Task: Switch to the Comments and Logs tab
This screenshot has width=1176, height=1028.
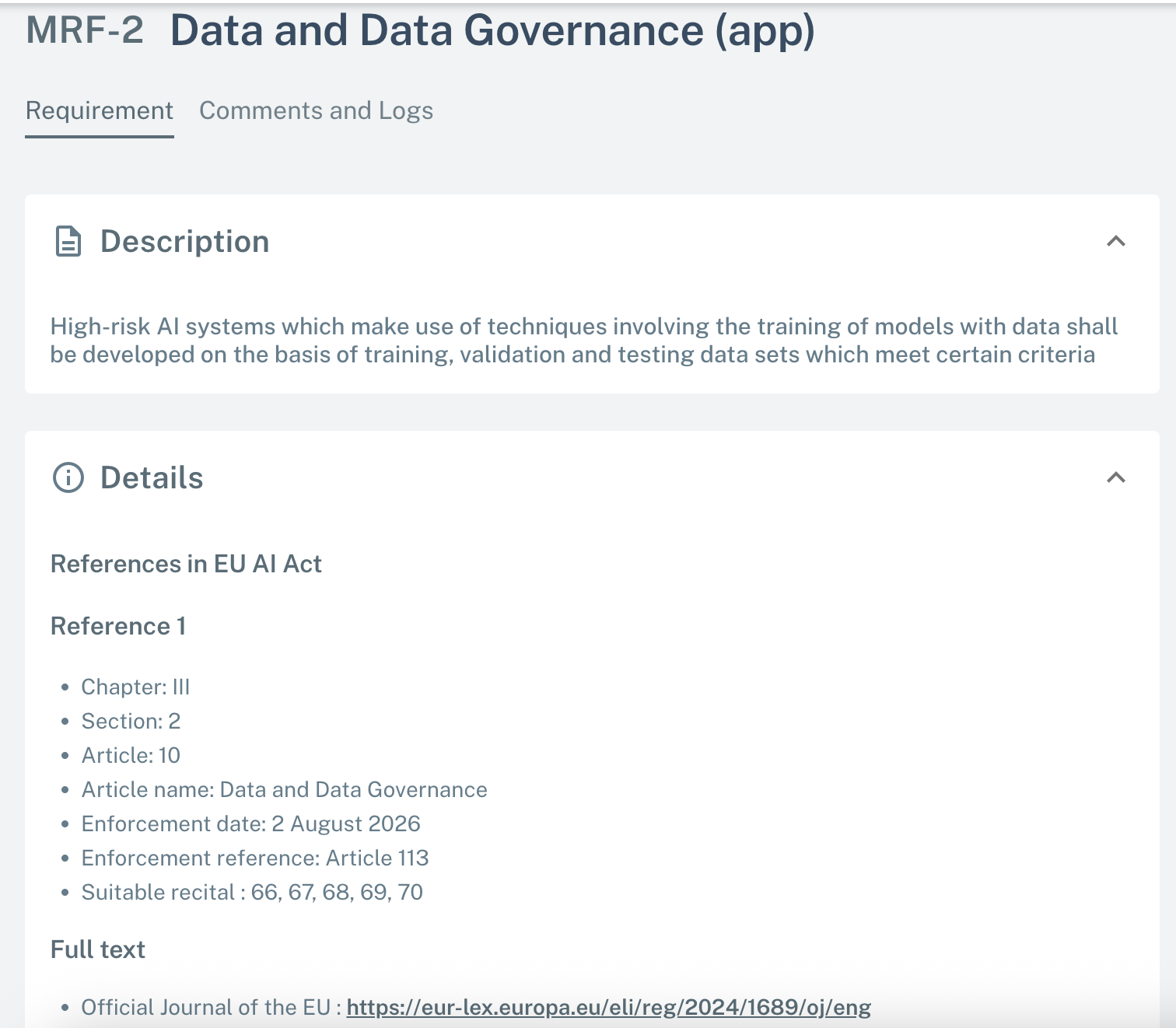Action: pos(316,111)
